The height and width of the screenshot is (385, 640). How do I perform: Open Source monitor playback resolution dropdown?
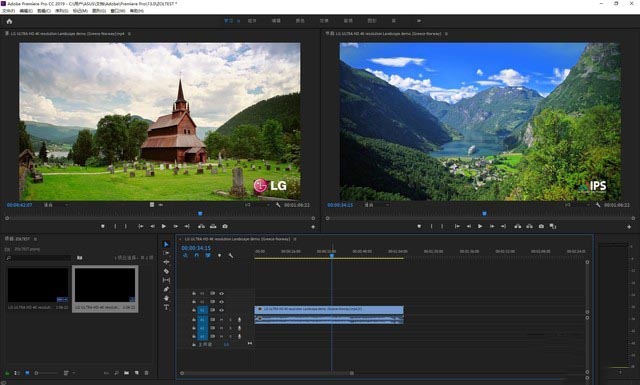tap(257, 205)
